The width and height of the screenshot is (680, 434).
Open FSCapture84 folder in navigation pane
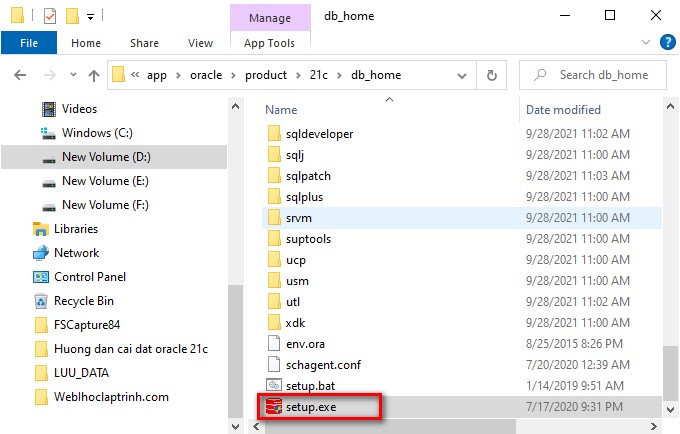[87, 325]
